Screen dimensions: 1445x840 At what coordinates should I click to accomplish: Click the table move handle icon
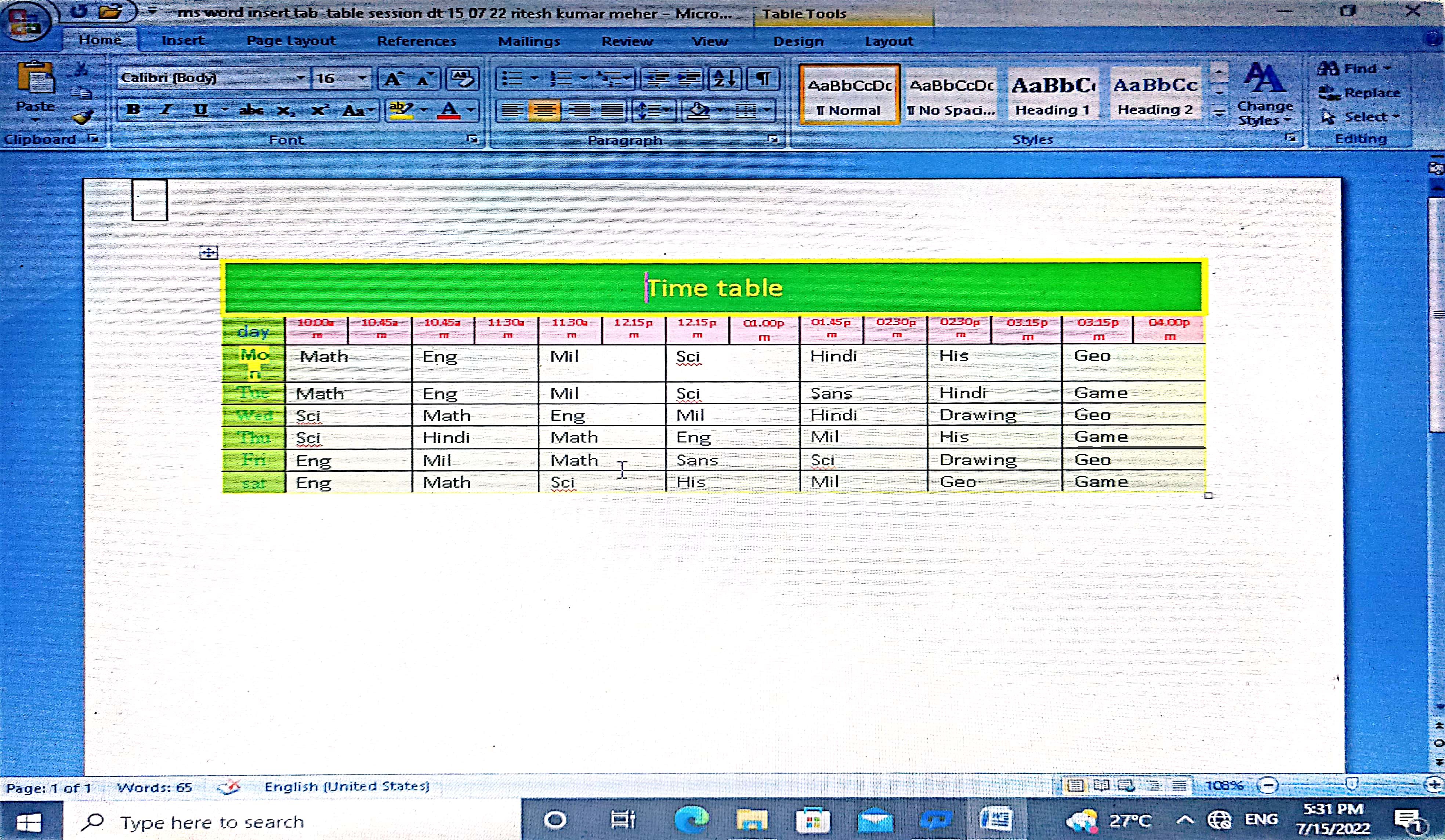[x=209, y=252]
